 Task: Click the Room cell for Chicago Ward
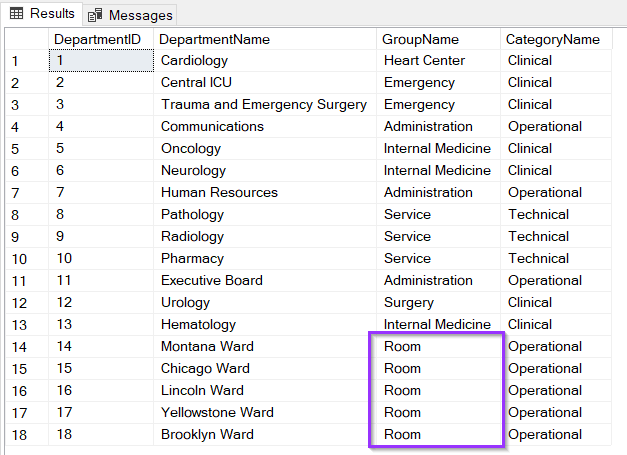[x=403, y=369]
